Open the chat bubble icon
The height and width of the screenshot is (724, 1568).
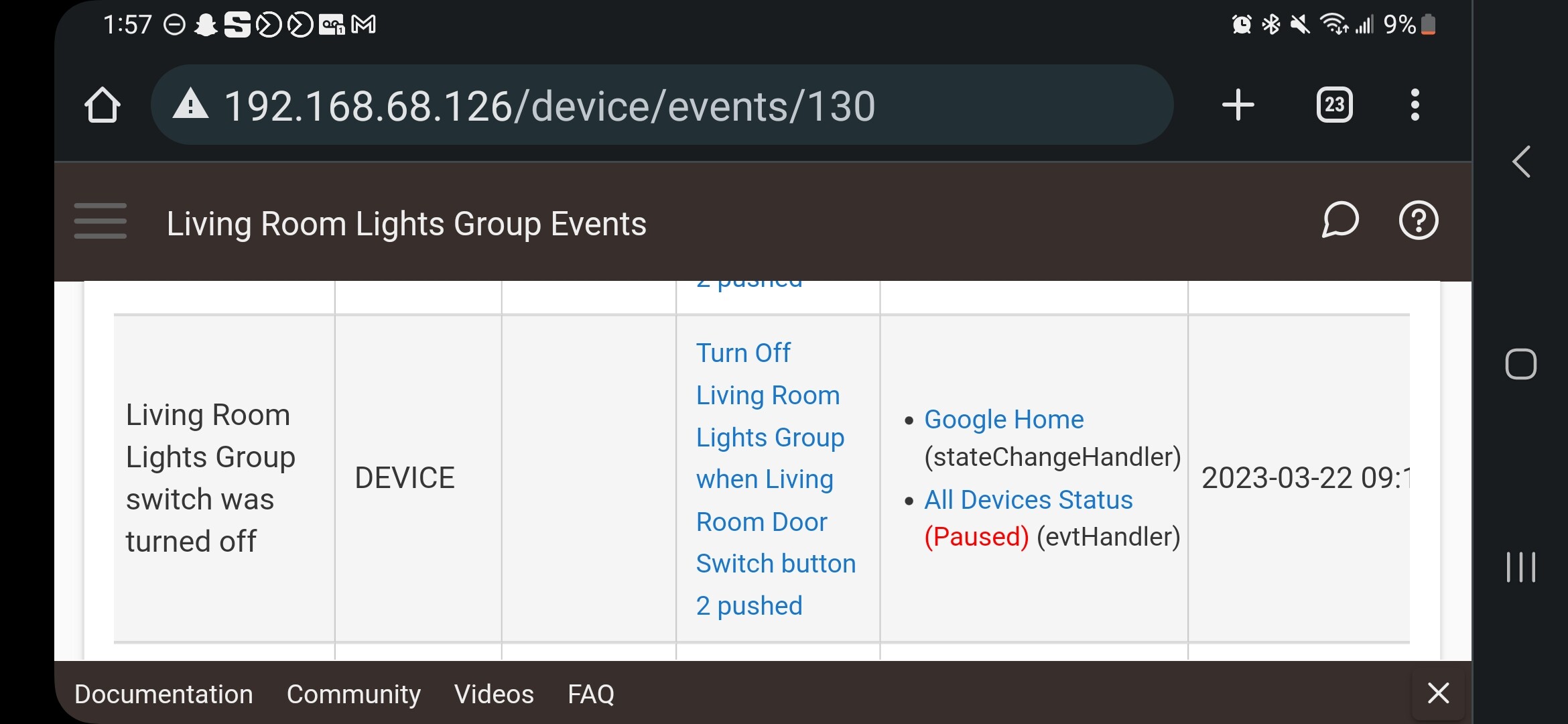click(1340, 220)
